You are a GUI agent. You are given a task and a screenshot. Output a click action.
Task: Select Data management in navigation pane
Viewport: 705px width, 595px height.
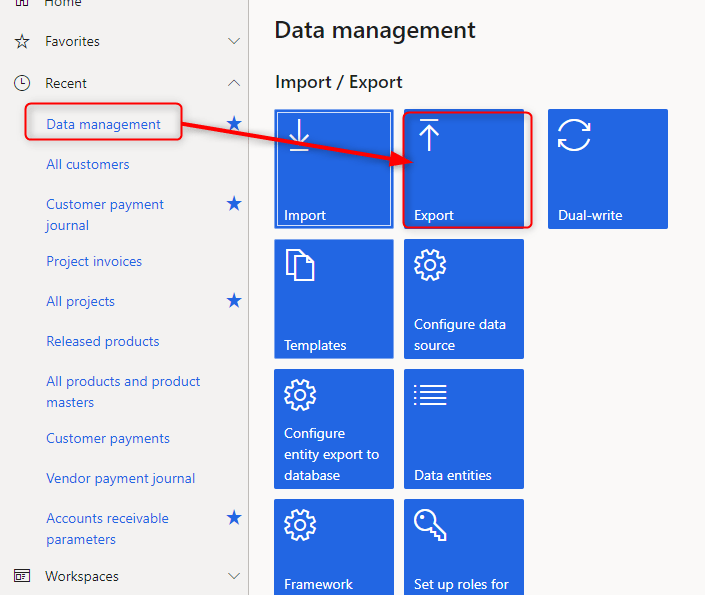pos(103,124)
